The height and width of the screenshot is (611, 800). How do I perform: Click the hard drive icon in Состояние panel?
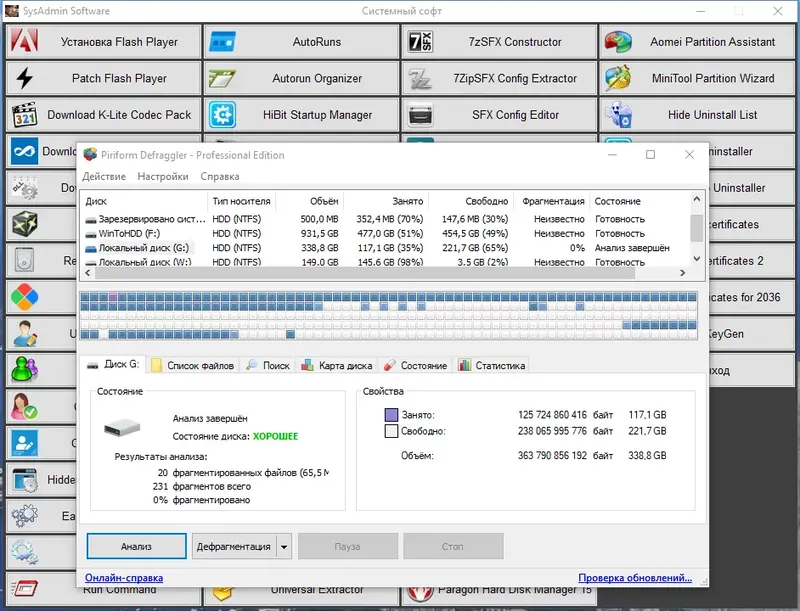pos(122,427)
